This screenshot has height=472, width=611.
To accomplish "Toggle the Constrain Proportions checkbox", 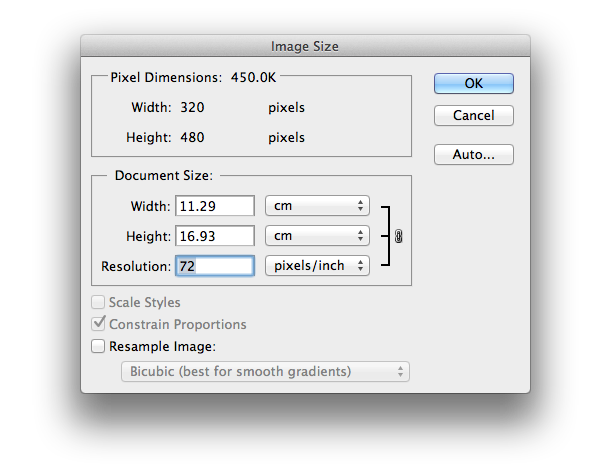I will tap(98, 324).
